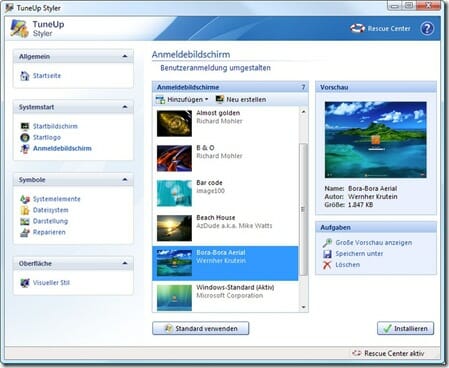Go to Systemelemente

56,199
